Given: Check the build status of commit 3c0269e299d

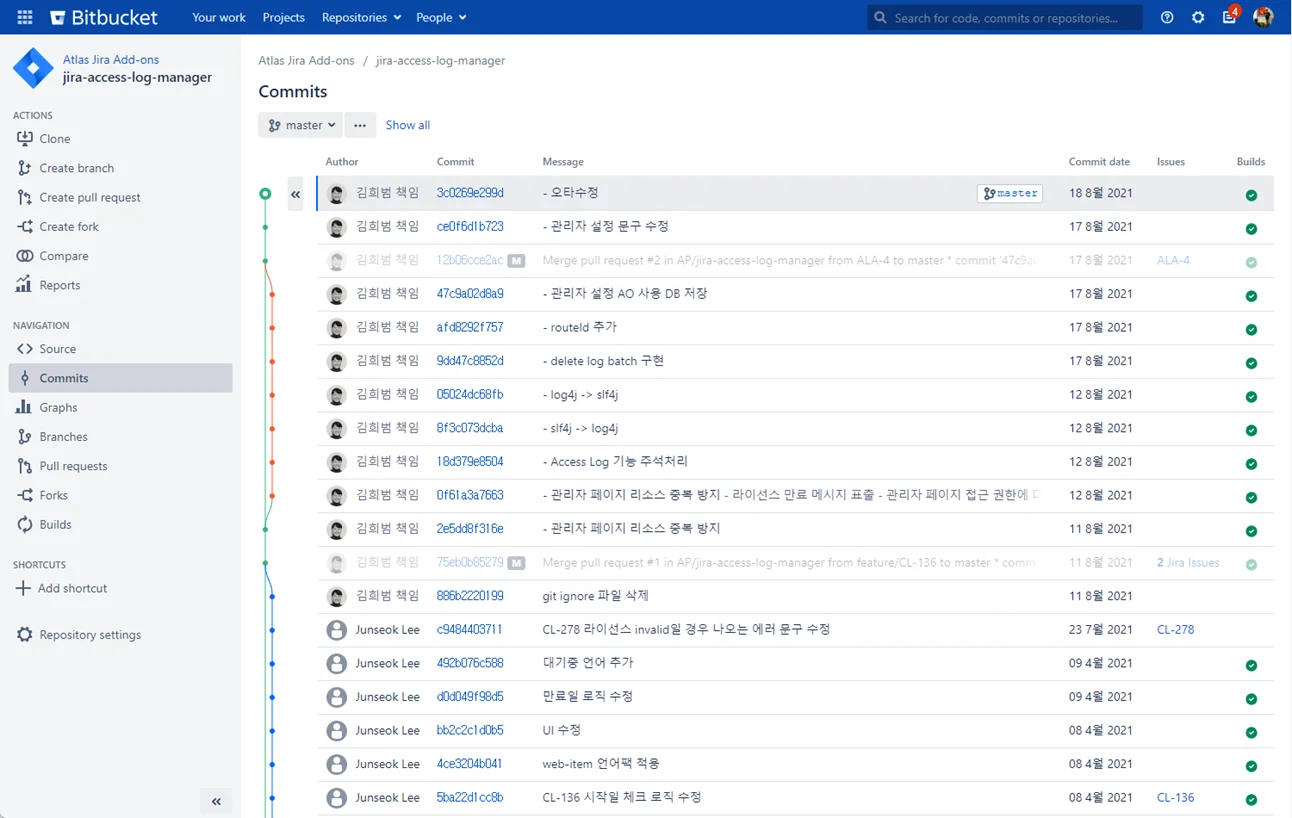Looking at the screenshot, I should tap(1251, 195).
